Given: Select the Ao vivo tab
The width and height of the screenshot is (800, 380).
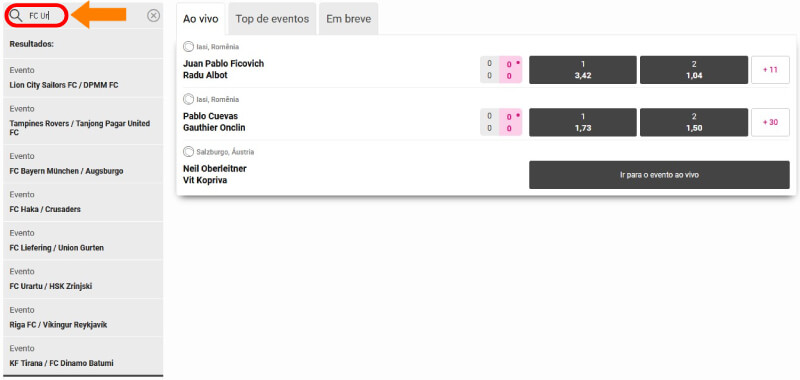Looking at the screenshot, I should pyautogui.click(x=201, y=19).
